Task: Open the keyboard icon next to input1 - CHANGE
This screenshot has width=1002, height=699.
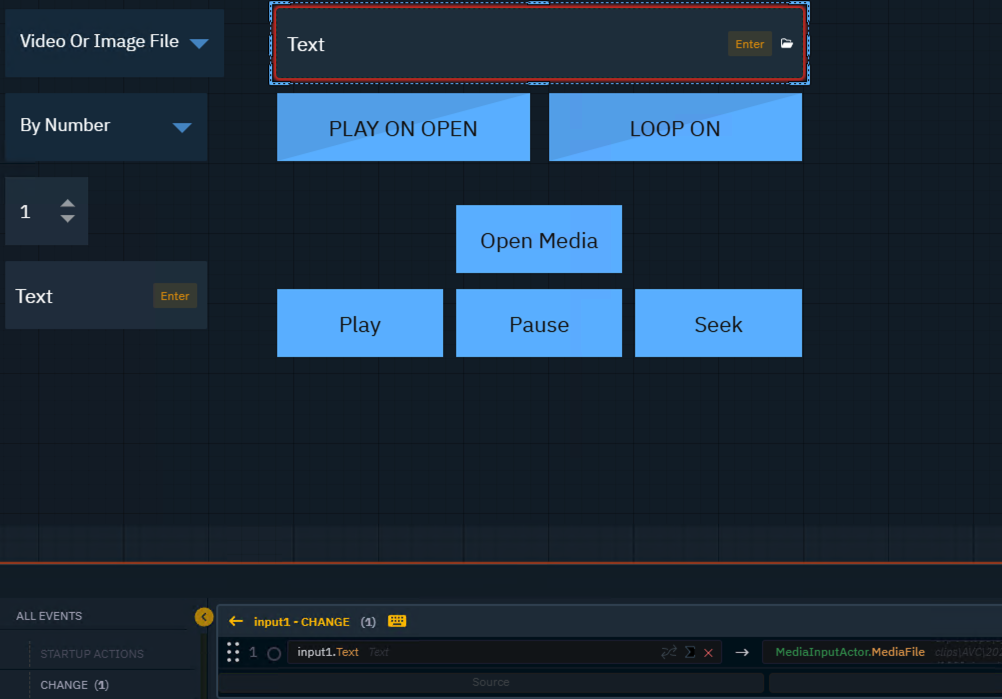Action: (x=397, y=621)
